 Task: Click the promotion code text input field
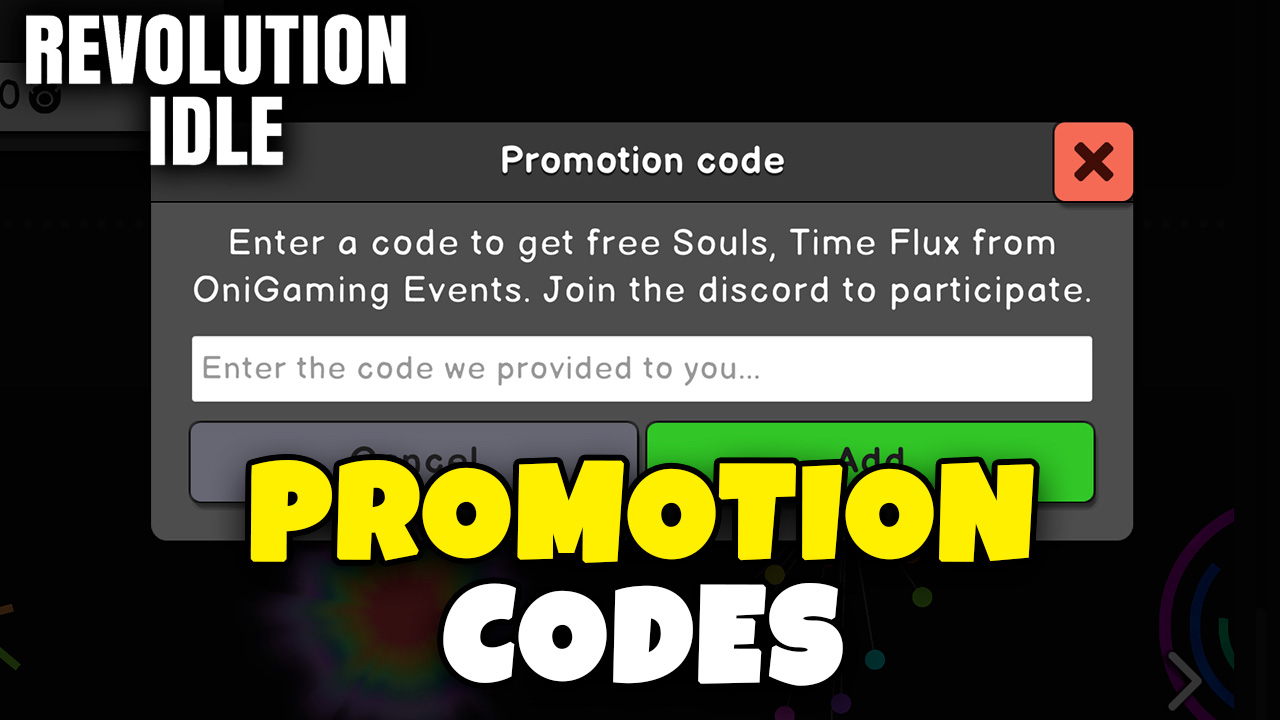click(641, 369)
